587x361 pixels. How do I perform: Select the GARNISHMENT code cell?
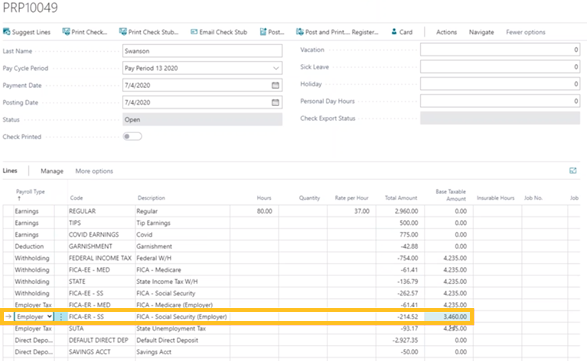click(x=102, y=246)
